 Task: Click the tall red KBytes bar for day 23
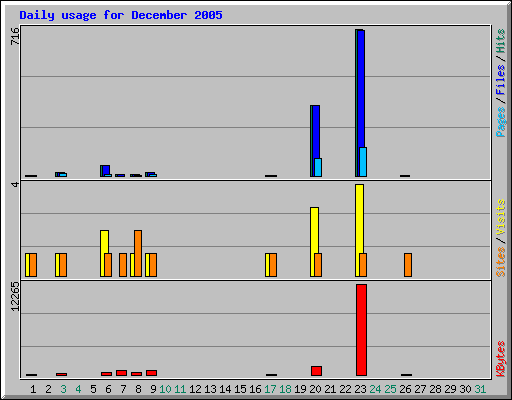[361, 330]
